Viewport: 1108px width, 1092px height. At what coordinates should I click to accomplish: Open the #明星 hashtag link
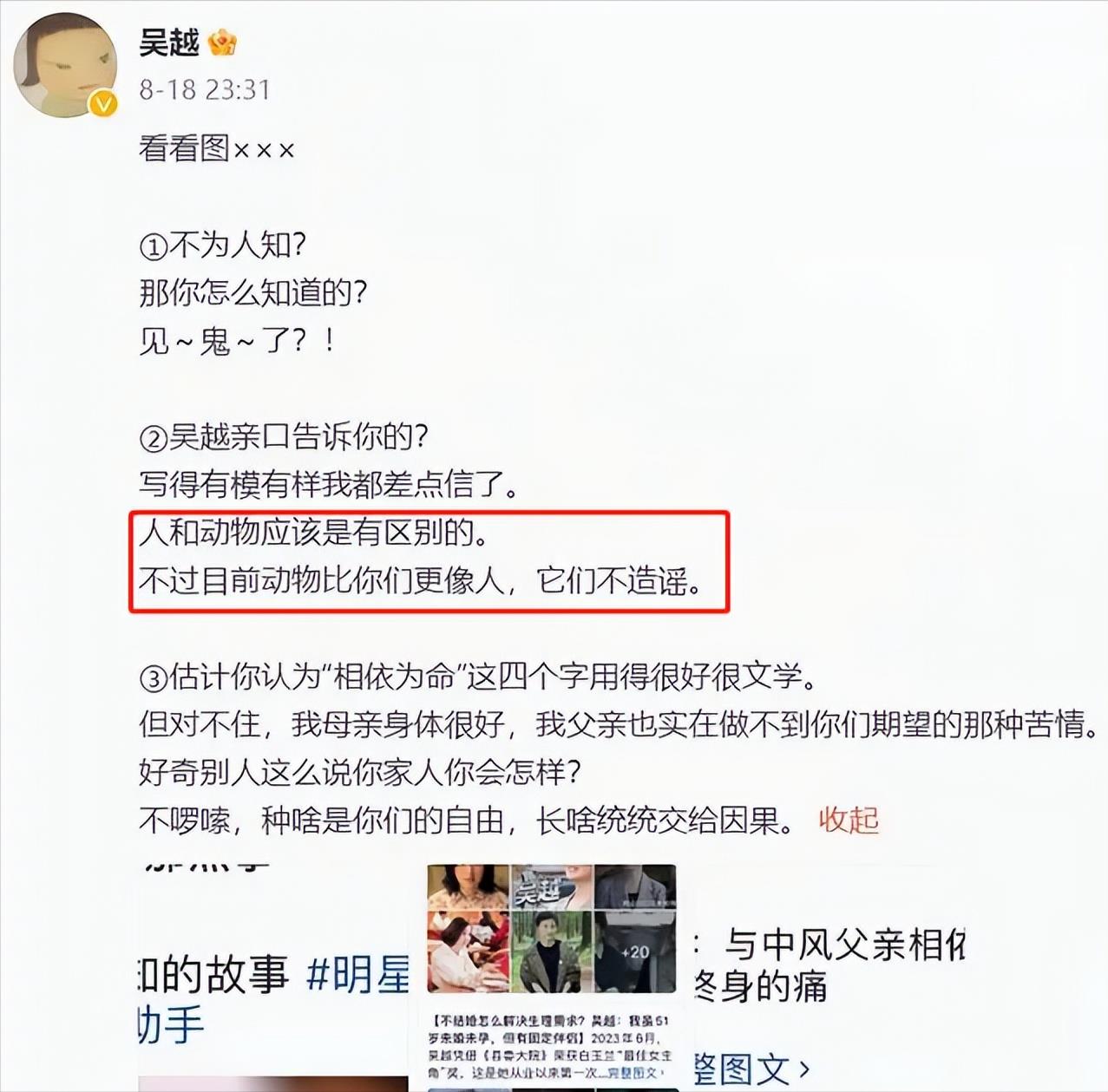358,975
